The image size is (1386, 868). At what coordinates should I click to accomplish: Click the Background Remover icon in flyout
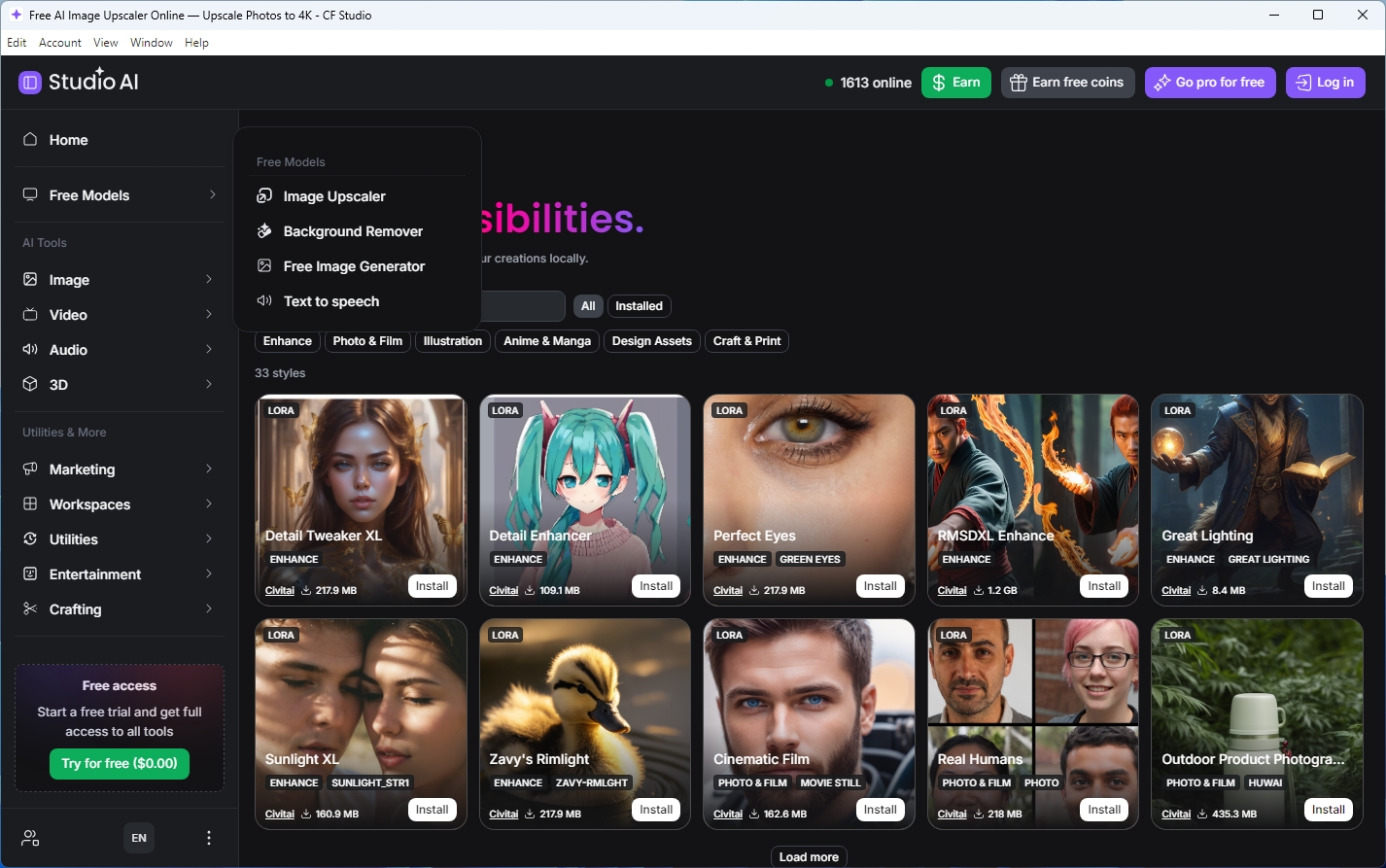[x=264, y=230]
